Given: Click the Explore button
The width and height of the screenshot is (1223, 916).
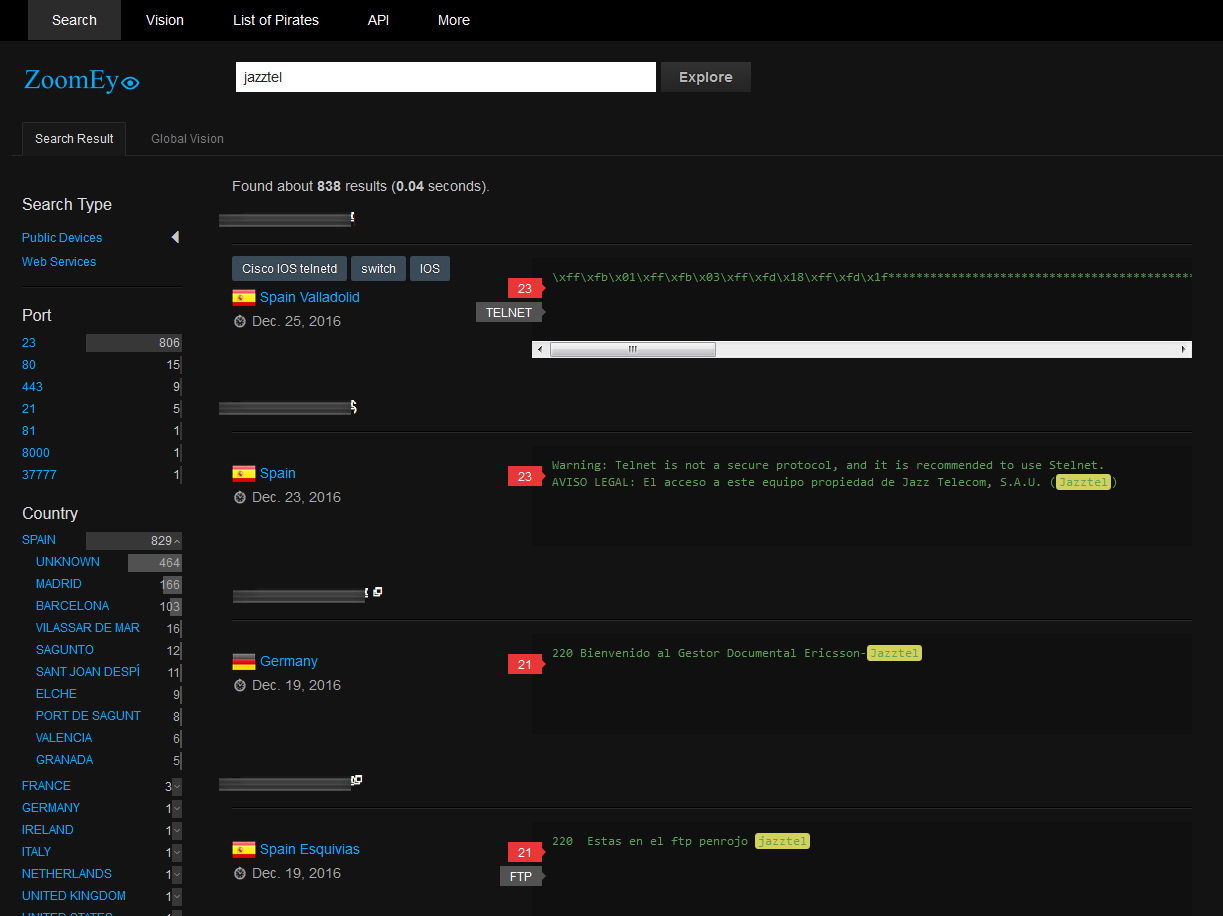Looking at the screenshot, I should 706,77.
